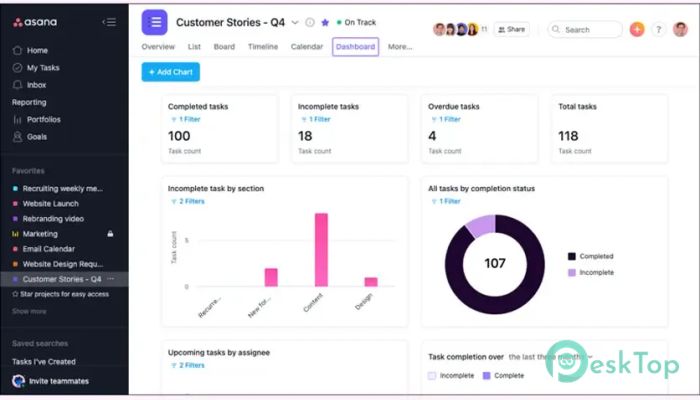Click the Complete legend swatch in Task completion

click(x=487, y=376)
